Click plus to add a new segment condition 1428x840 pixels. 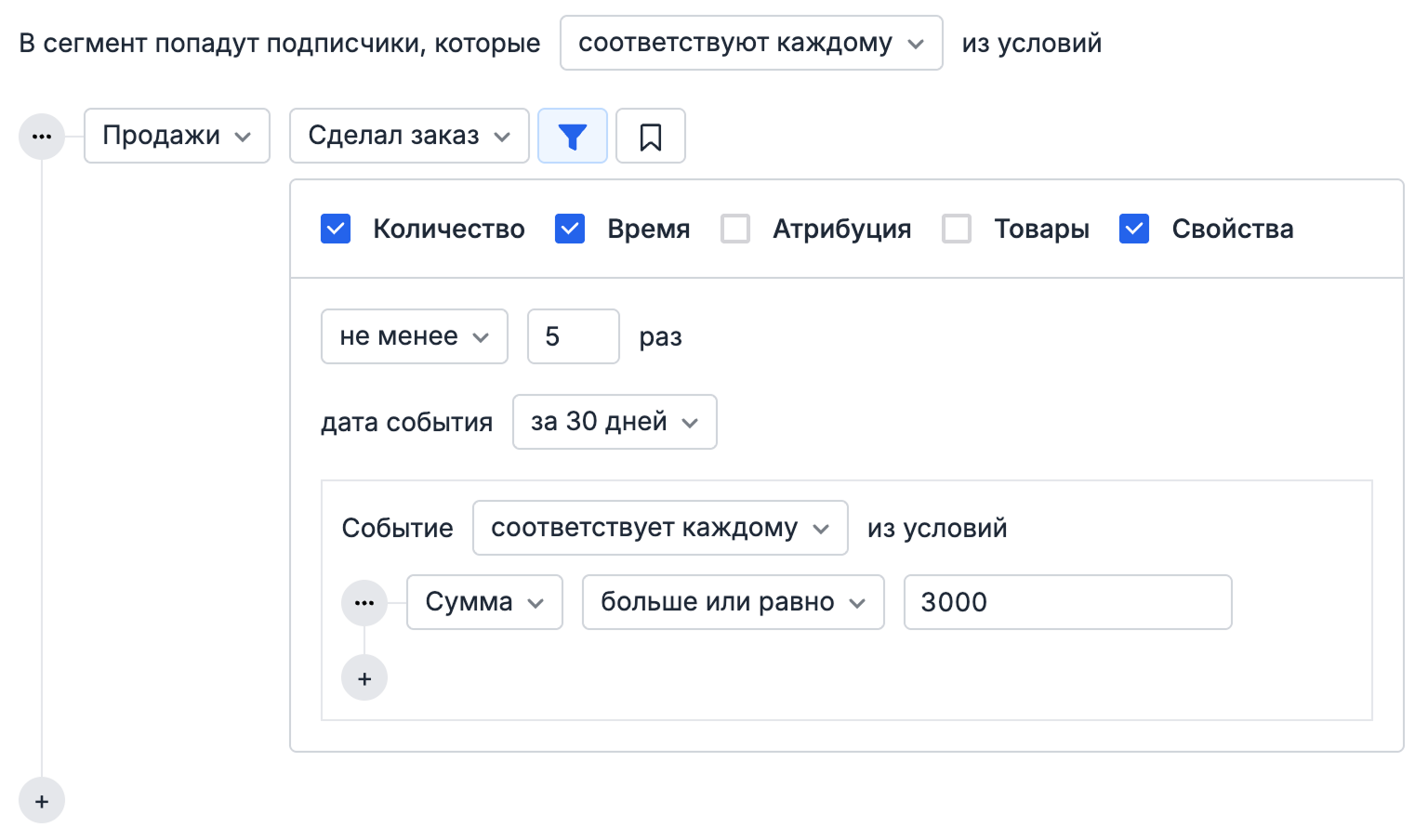[41, 799]
